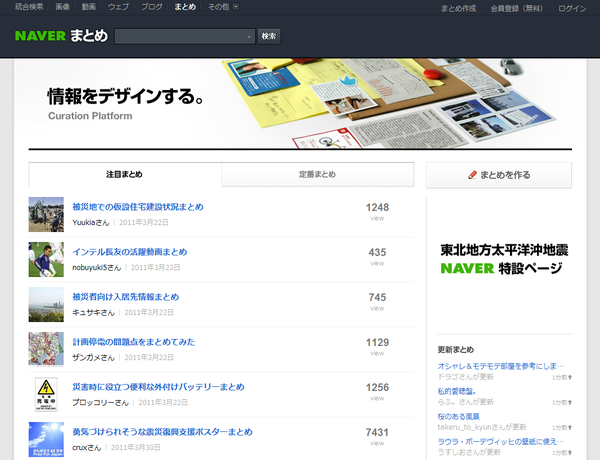
Task: Open ラウラ・ボーデヴィッヒの壁紙に使え… link
Action: click(501, 442)
